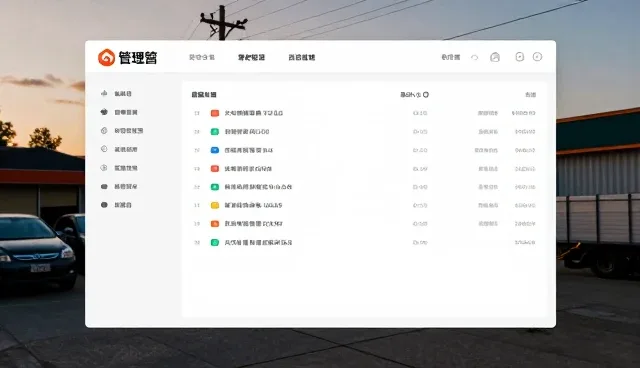The width and height of the screenshot is (640, 368).
Task: Open the list row with blue icon
Action: 364,150
